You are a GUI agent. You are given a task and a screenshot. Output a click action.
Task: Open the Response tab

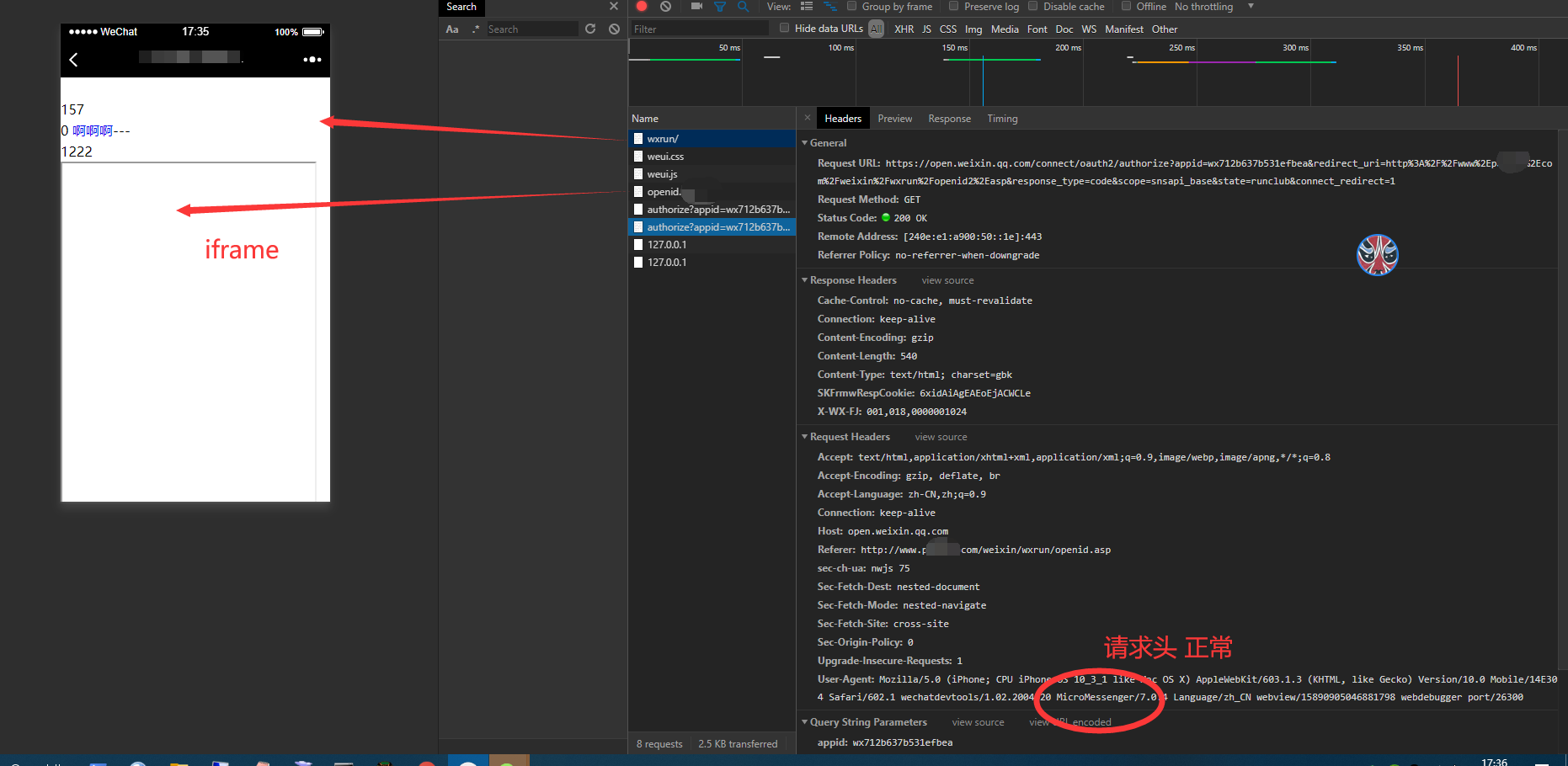pos(950,119)
